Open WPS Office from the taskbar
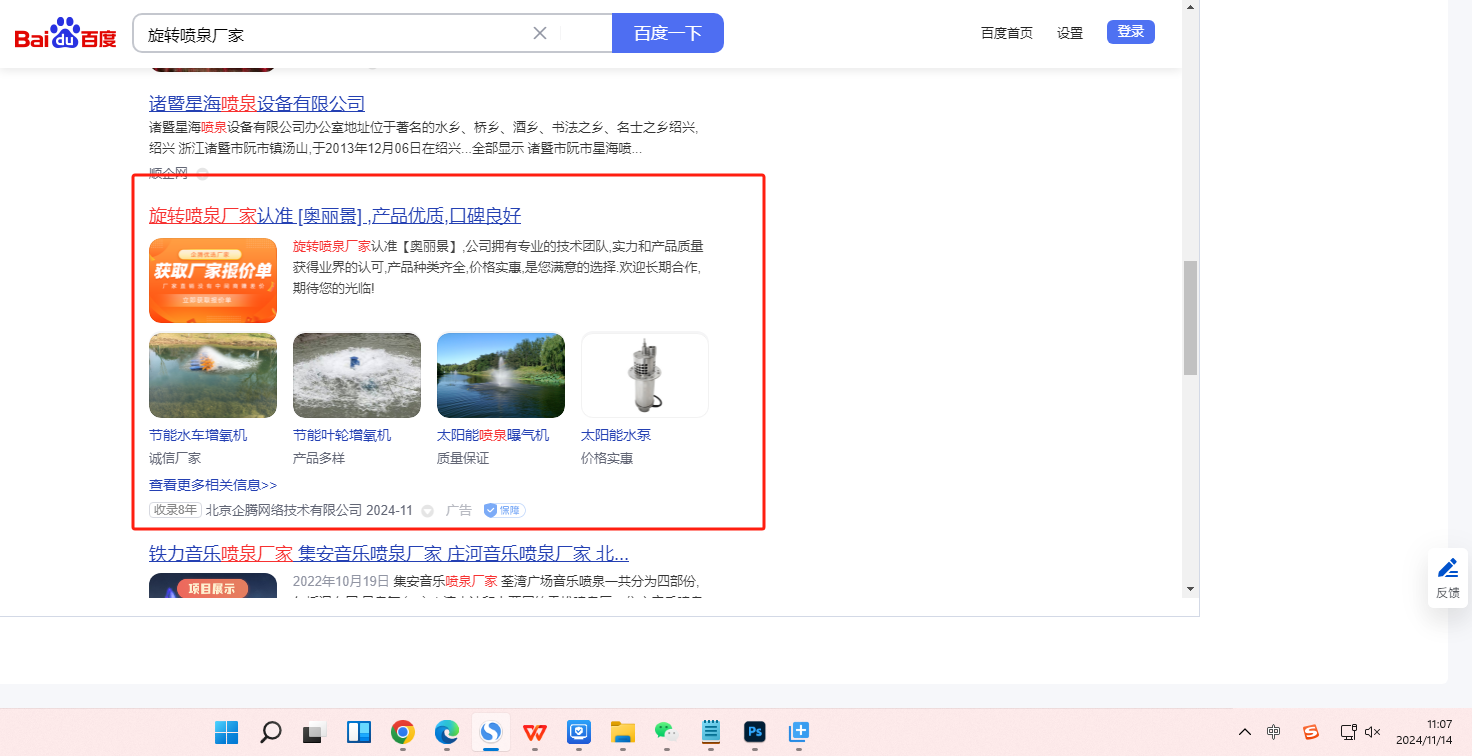 click(535, 732)
